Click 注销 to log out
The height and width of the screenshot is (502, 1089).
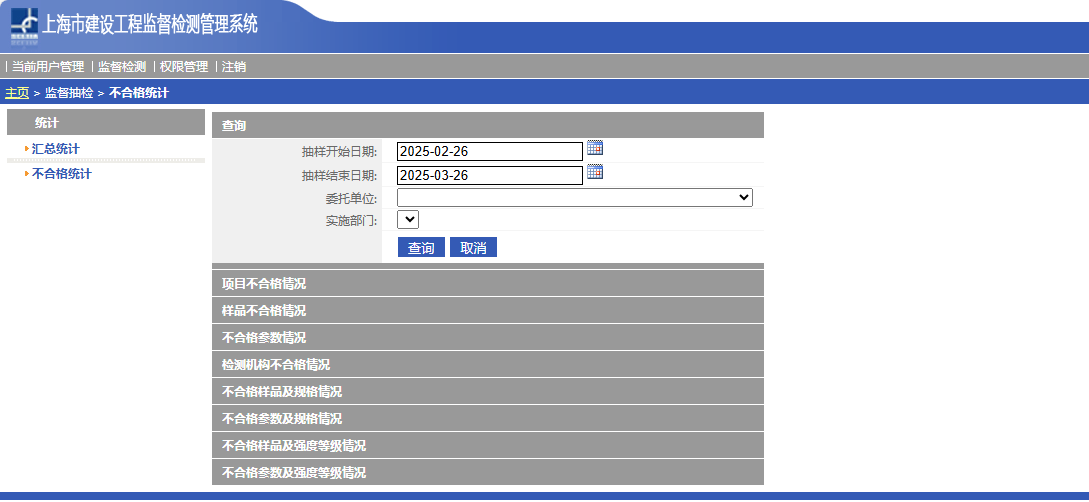tap(234, 67)
